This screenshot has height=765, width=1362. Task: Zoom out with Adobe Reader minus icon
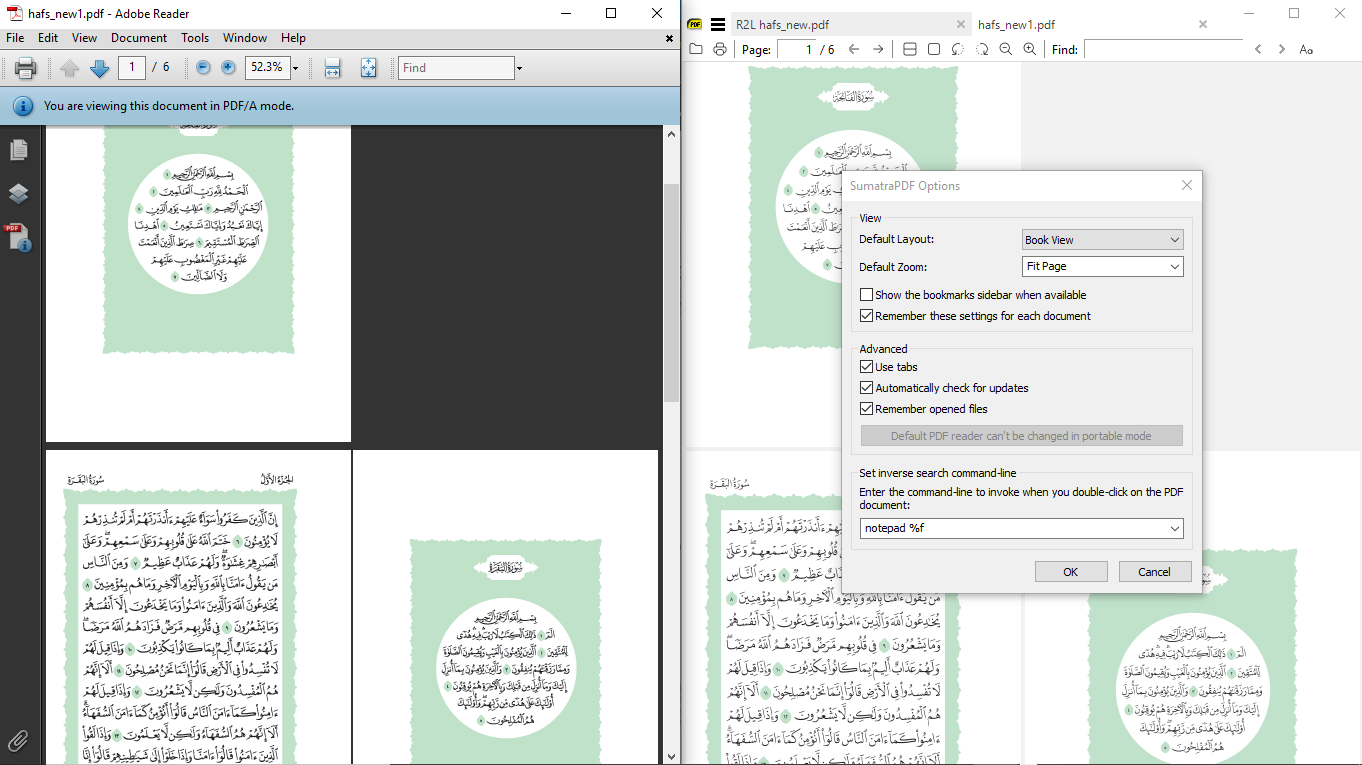point(204,68)
